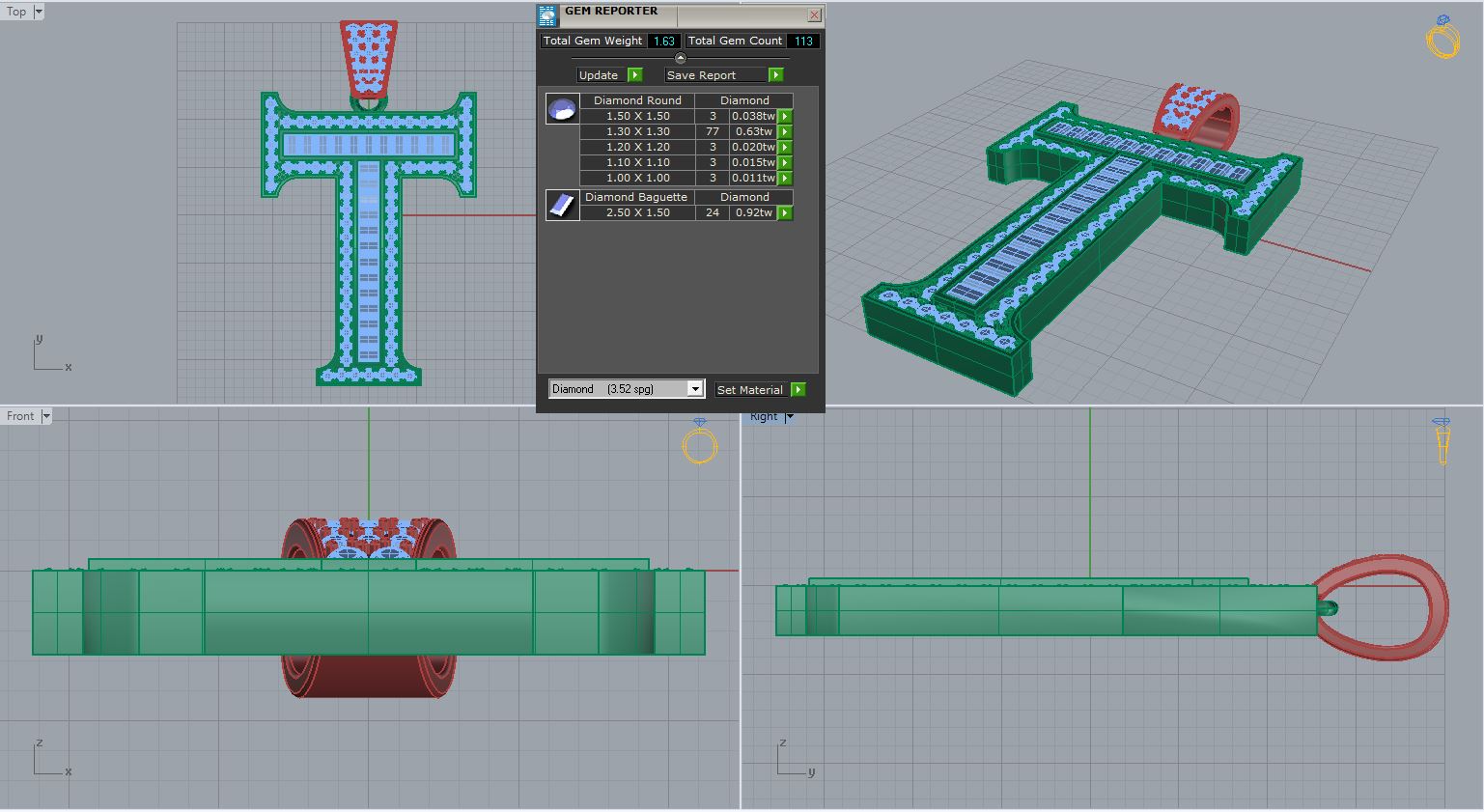
Task: Click the 'Total Gem Count' label
Action: [735, 41]
